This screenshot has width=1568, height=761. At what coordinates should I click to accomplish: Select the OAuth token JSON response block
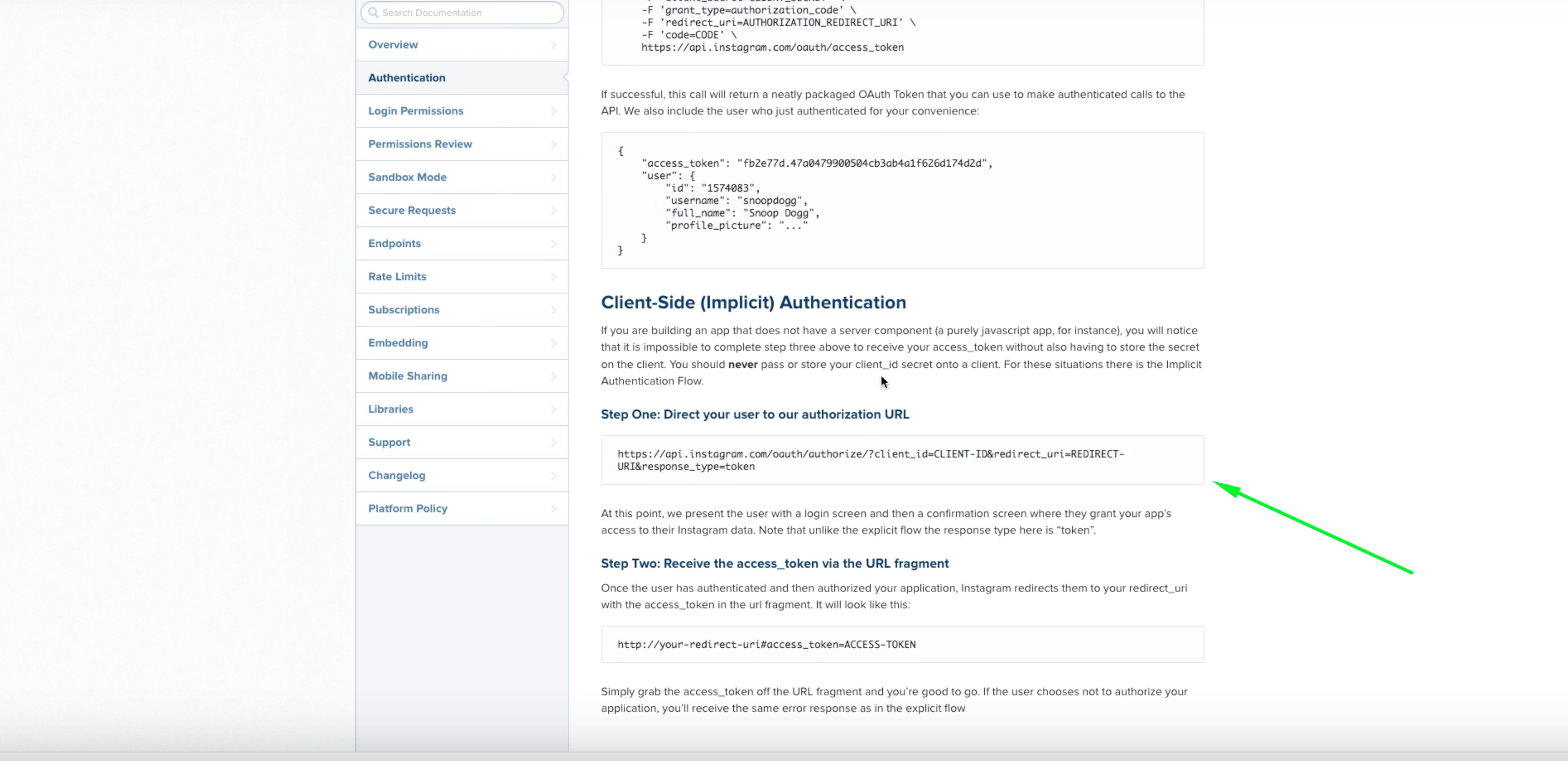(902, 199)
